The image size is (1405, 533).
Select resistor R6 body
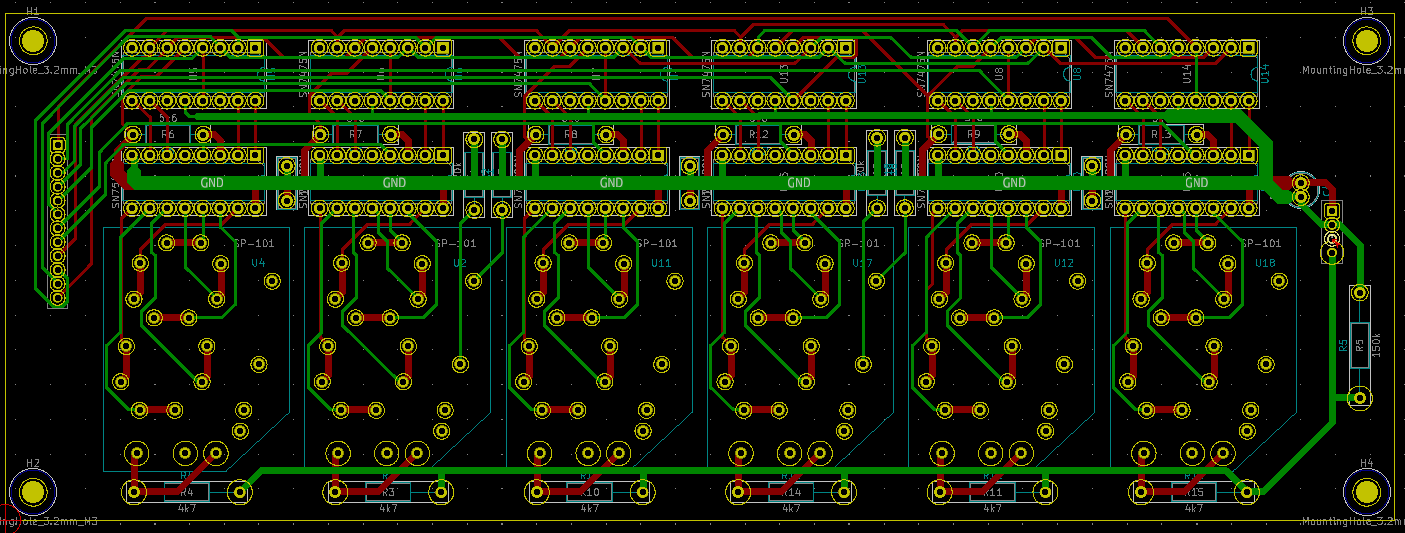click(168, 135)
